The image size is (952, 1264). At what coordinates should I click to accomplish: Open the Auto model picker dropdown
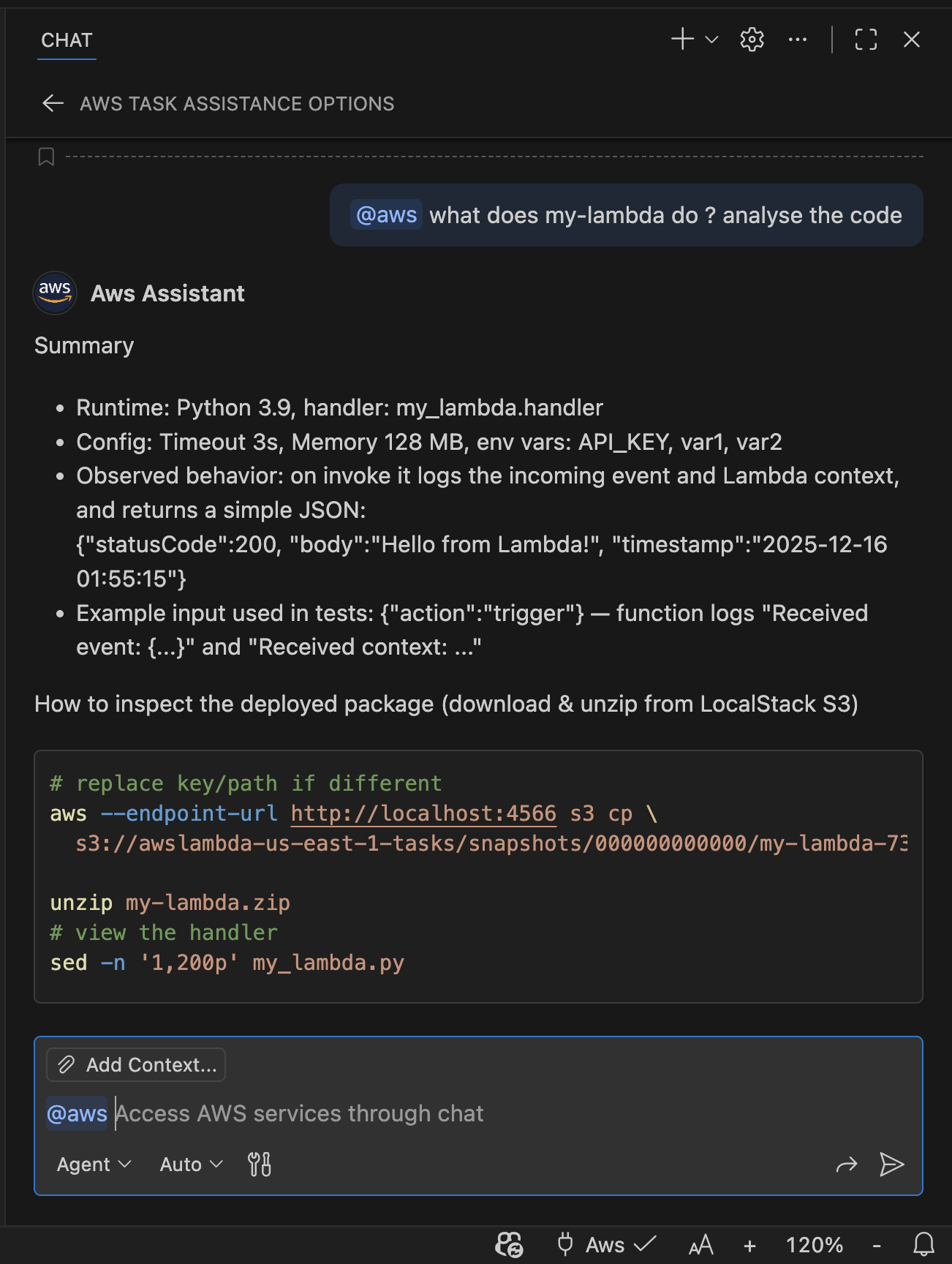191,1164
